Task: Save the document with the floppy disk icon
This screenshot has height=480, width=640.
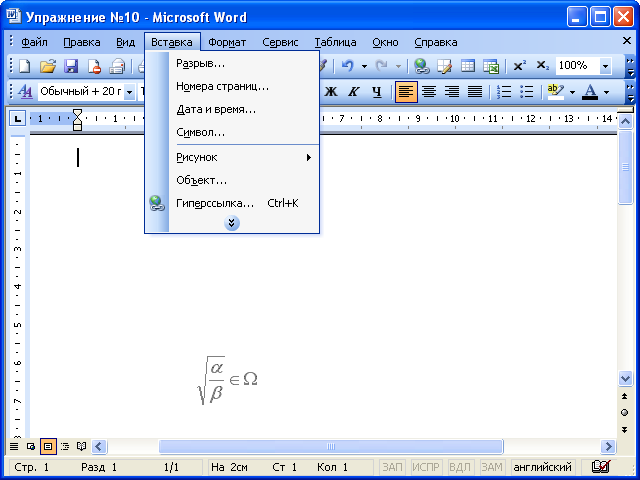Action: (71, 66)
